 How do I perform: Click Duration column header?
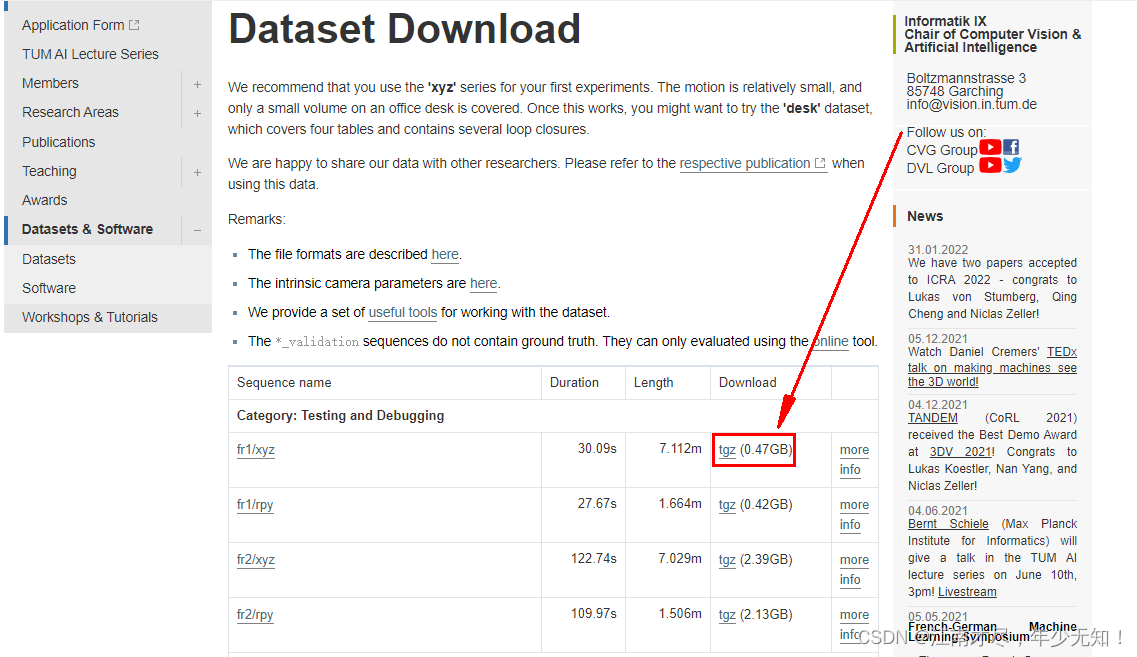tap(574, 383)
